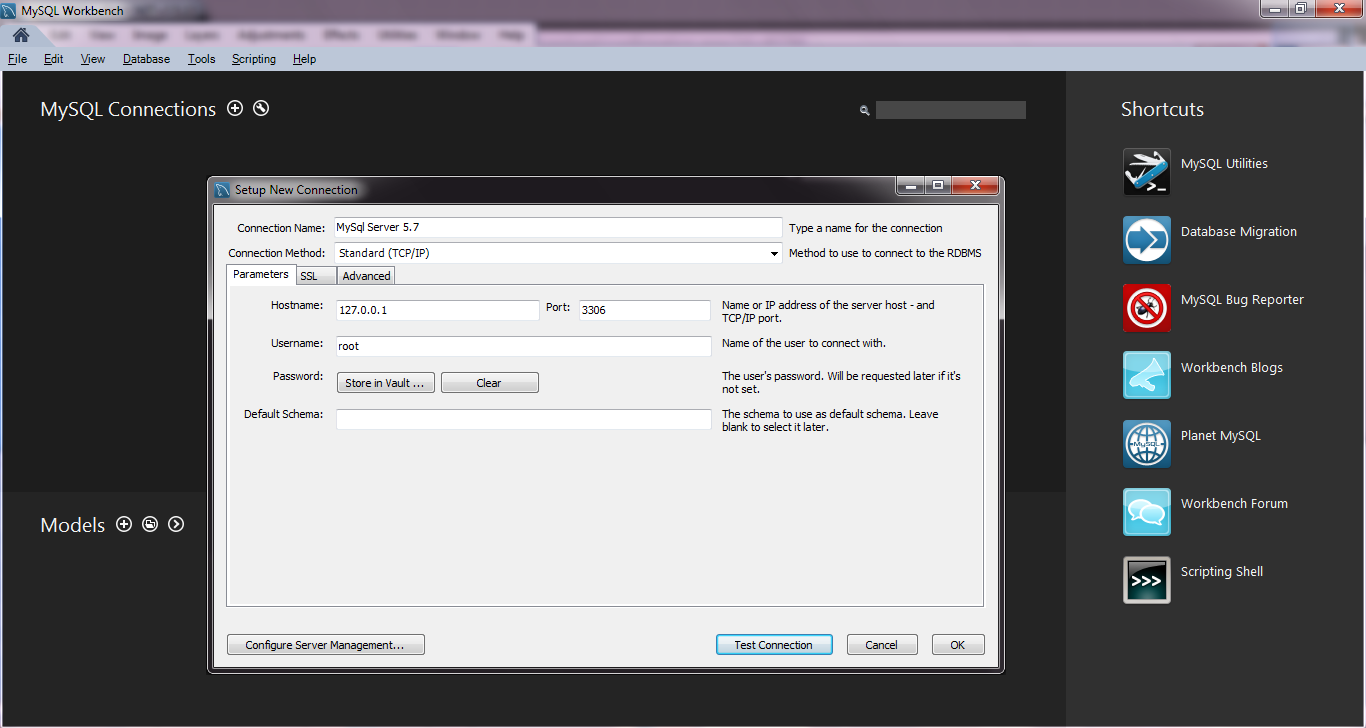Open the Database menu
This screenshot has height=728, width=1366.
pos(146,58)
